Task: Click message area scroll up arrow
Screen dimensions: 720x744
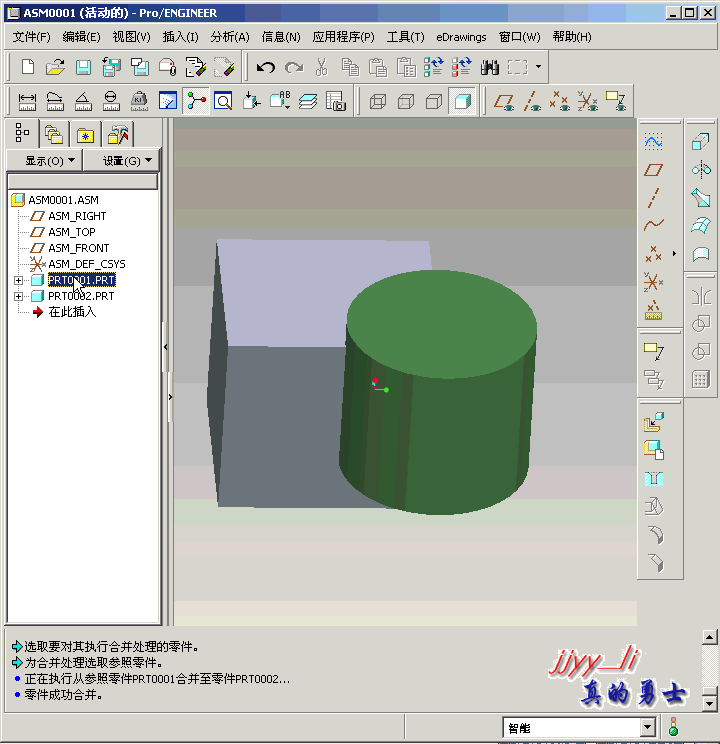Action: 709,637
